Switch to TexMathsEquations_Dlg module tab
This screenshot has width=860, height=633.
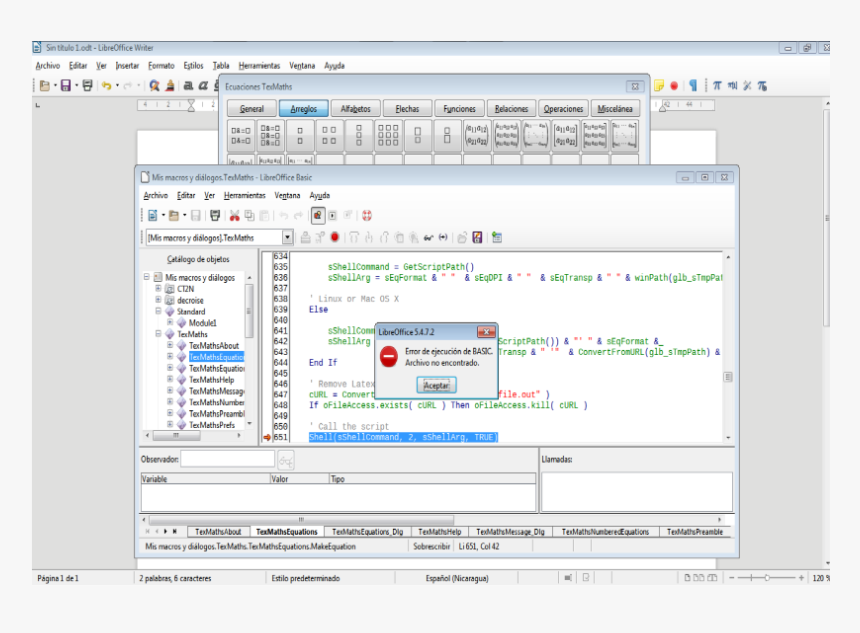367,532
